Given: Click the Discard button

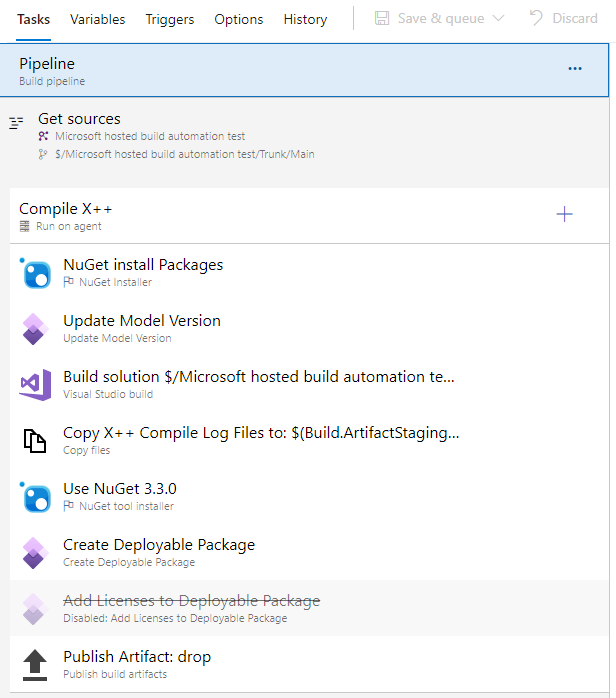Looking at the screenshot, I should 563,18.
